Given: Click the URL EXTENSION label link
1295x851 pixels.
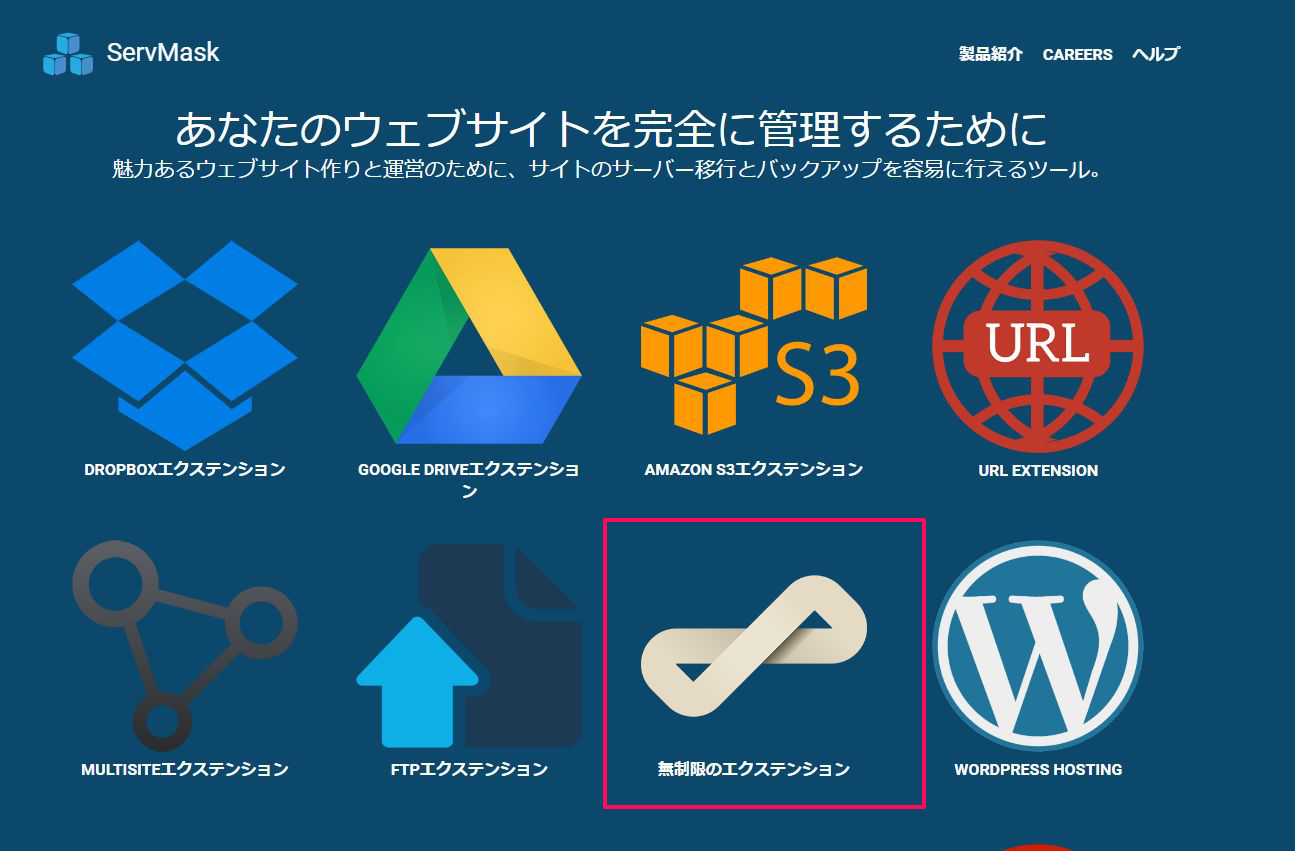Looking at the screenshot, I should coord(1038,470).
